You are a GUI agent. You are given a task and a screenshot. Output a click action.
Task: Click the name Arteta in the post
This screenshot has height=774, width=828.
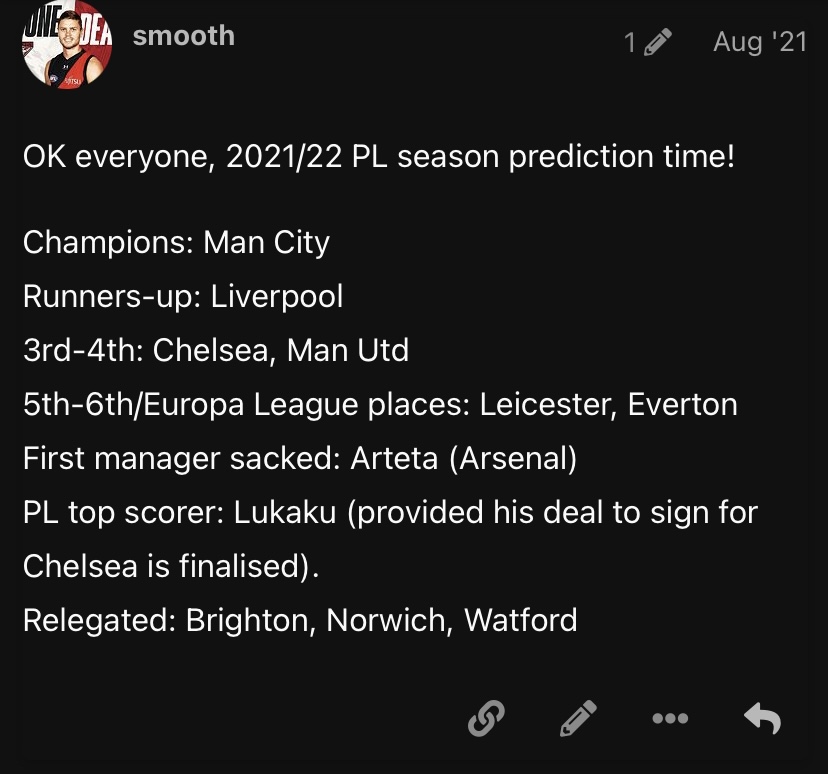click(394, 458)
